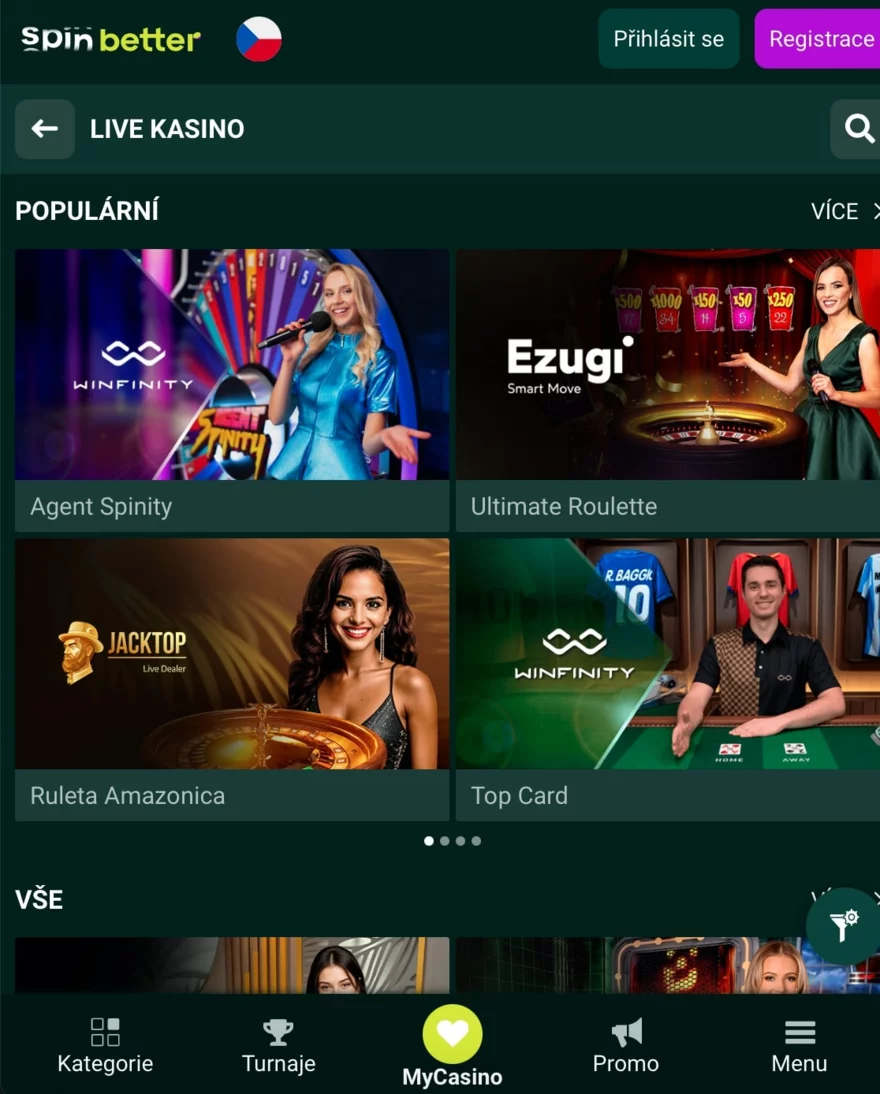Viewport: 880px width, 1094px height.
Task: Open the Ultimate Roulette game tile
Action: tap(667, 391)
